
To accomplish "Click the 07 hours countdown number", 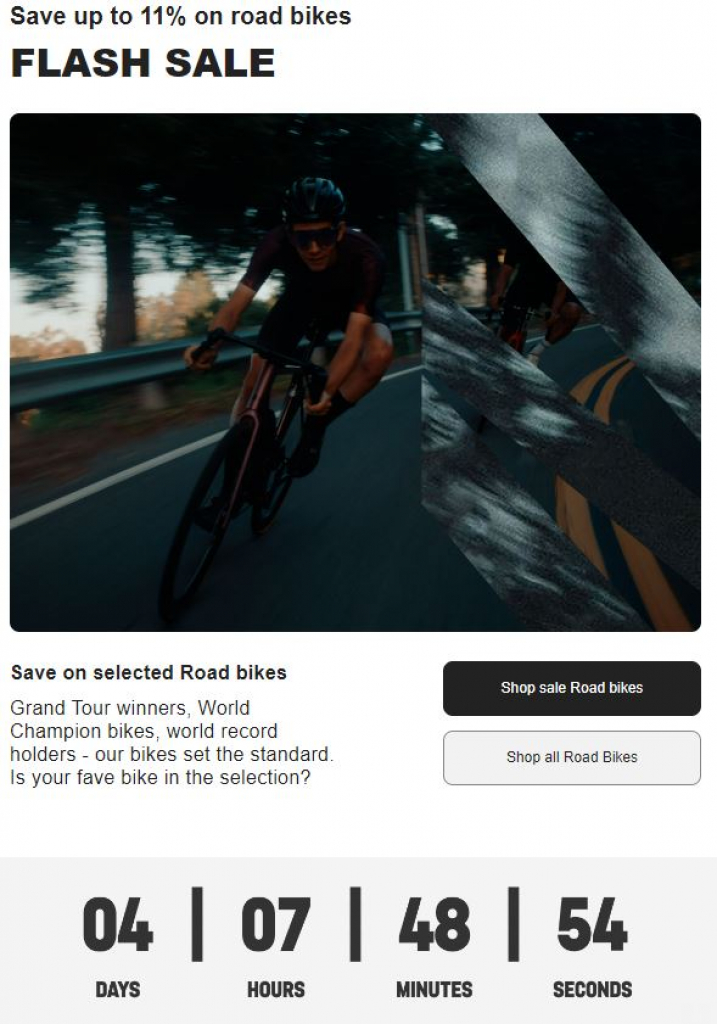I will tap(275, 925).
